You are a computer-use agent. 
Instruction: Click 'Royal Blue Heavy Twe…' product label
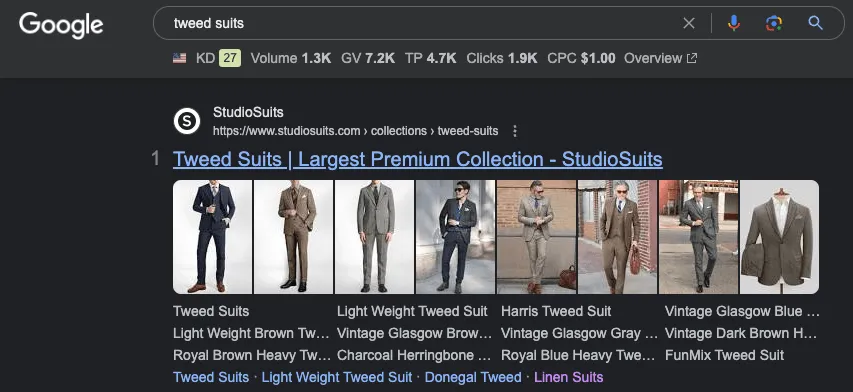578,356
